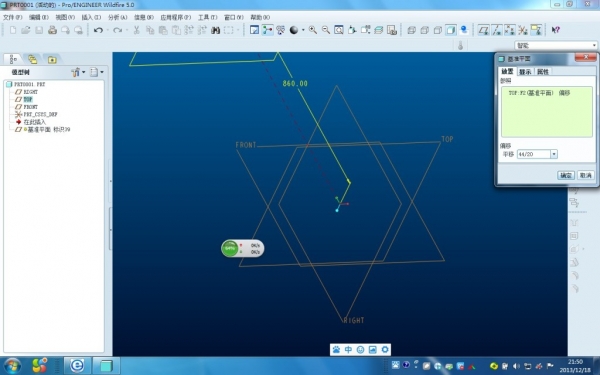Open model tree settings dropdown

pos(78,72)
